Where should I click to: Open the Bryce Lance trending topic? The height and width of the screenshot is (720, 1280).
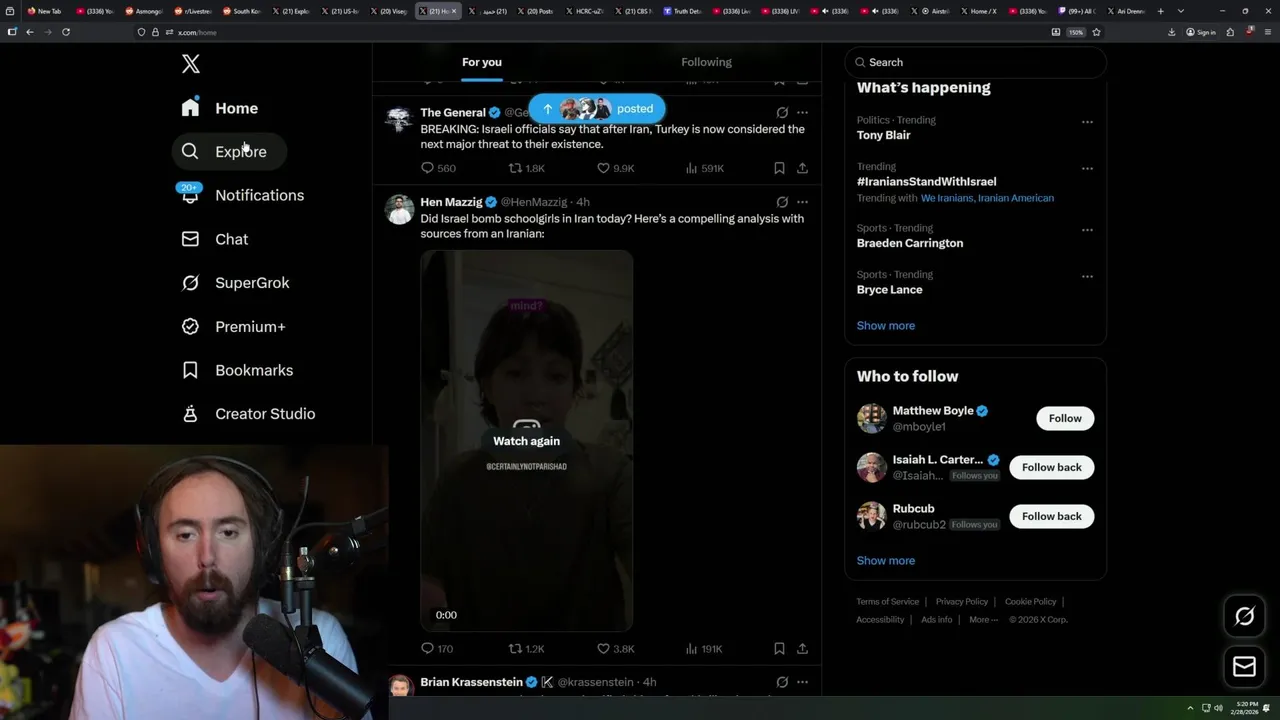889,290
